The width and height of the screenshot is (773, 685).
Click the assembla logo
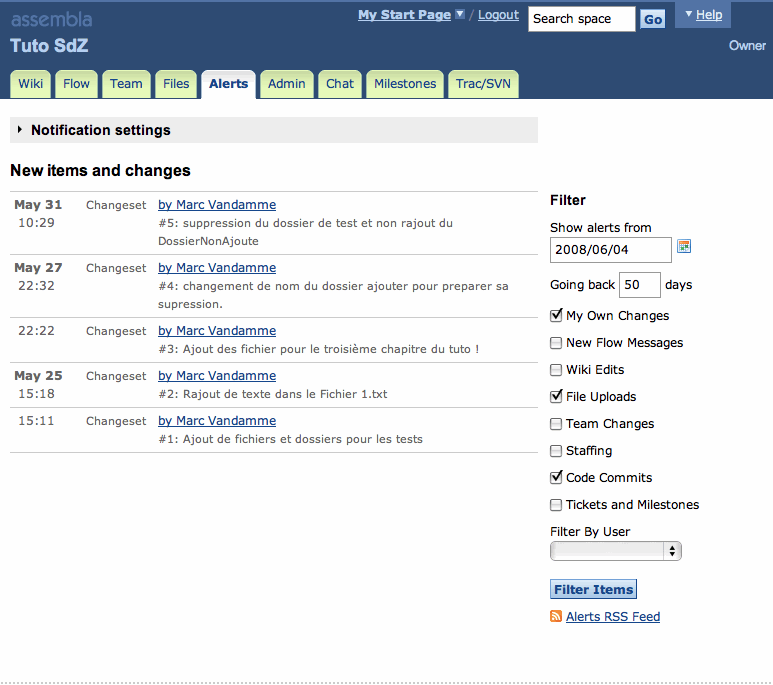click(x=52, y=19)
